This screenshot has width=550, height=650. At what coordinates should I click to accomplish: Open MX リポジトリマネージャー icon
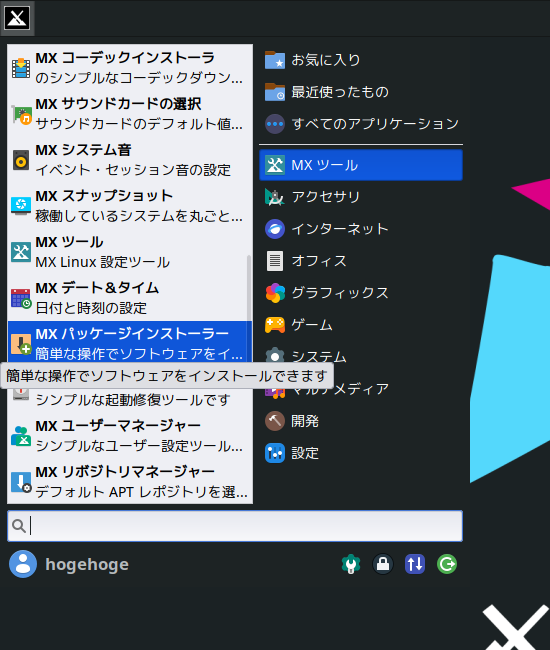pos(21,482)
